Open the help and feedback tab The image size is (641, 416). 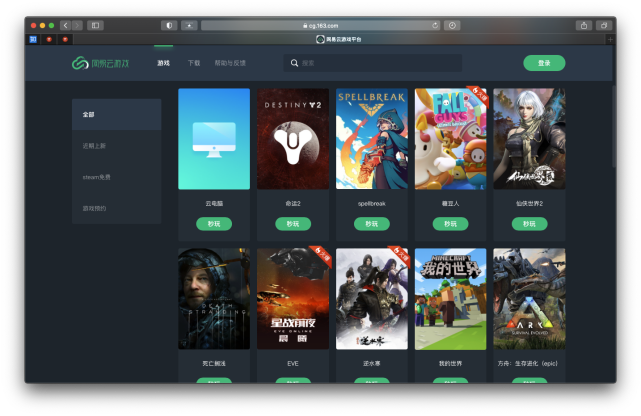point(230,63)
